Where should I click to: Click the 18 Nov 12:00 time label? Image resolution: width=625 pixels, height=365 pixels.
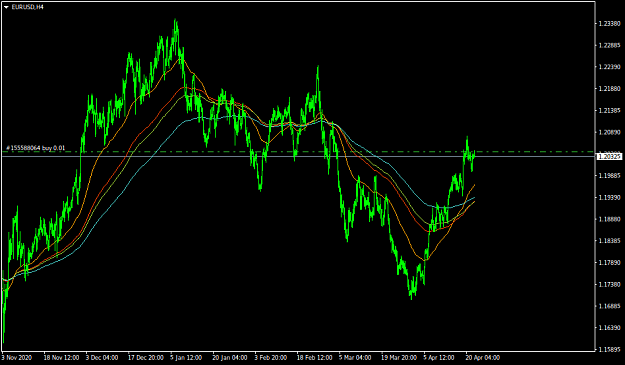click(61, 358)
